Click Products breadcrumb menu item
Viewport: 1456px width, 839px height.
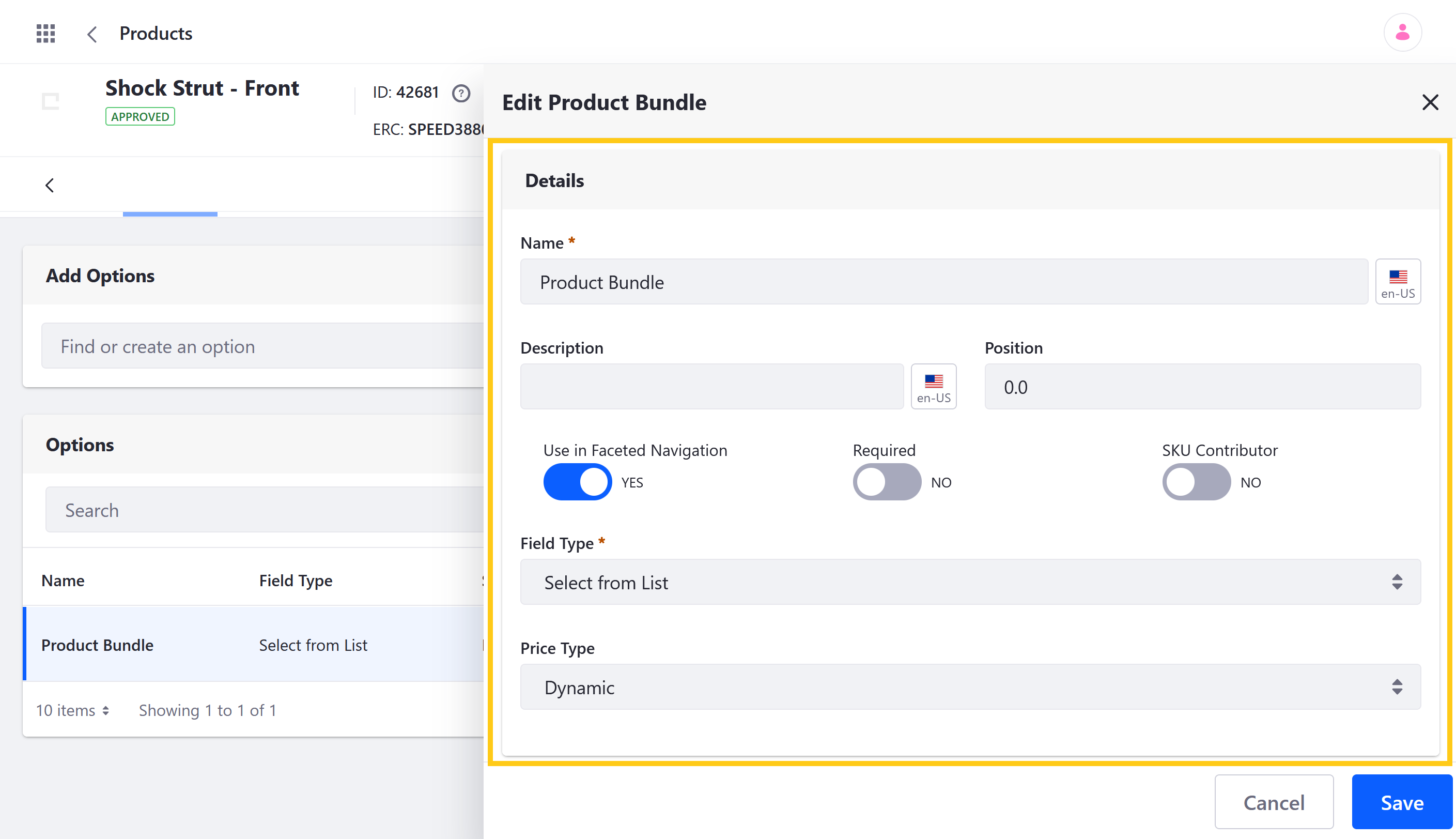(x=155, y=33)
